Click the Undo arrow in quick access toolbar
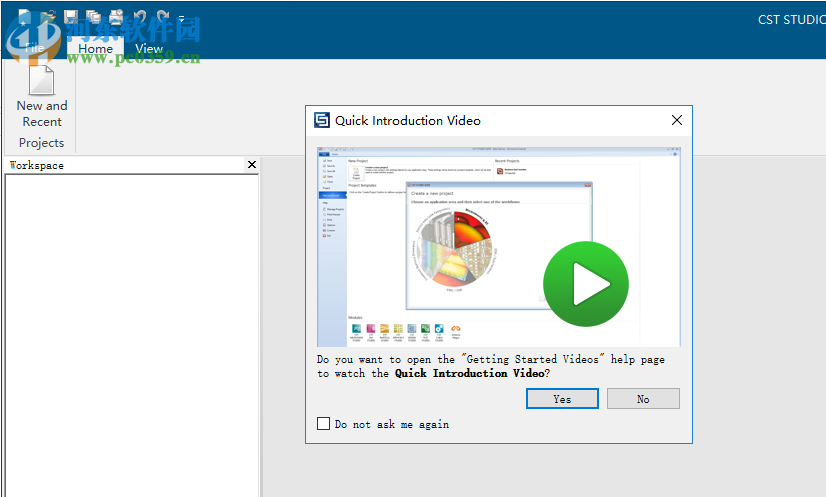This screenshot has width=826, height=497. (140, 17)
